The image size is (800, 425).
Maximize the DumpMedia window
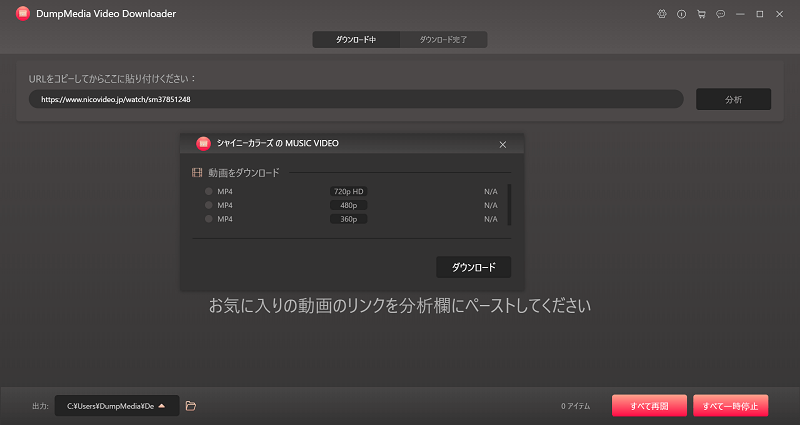pyautogui.click(x=760, y=14)
